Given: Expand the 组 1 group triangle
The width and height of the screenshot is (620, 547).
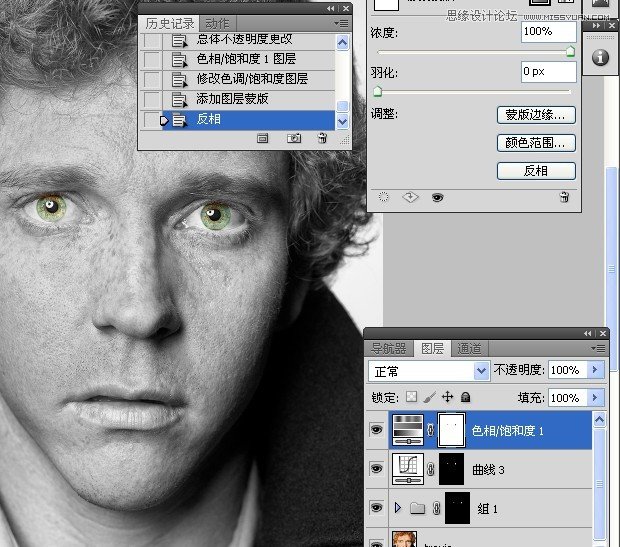Looking at the screenshot, I should tap(398, 507).
